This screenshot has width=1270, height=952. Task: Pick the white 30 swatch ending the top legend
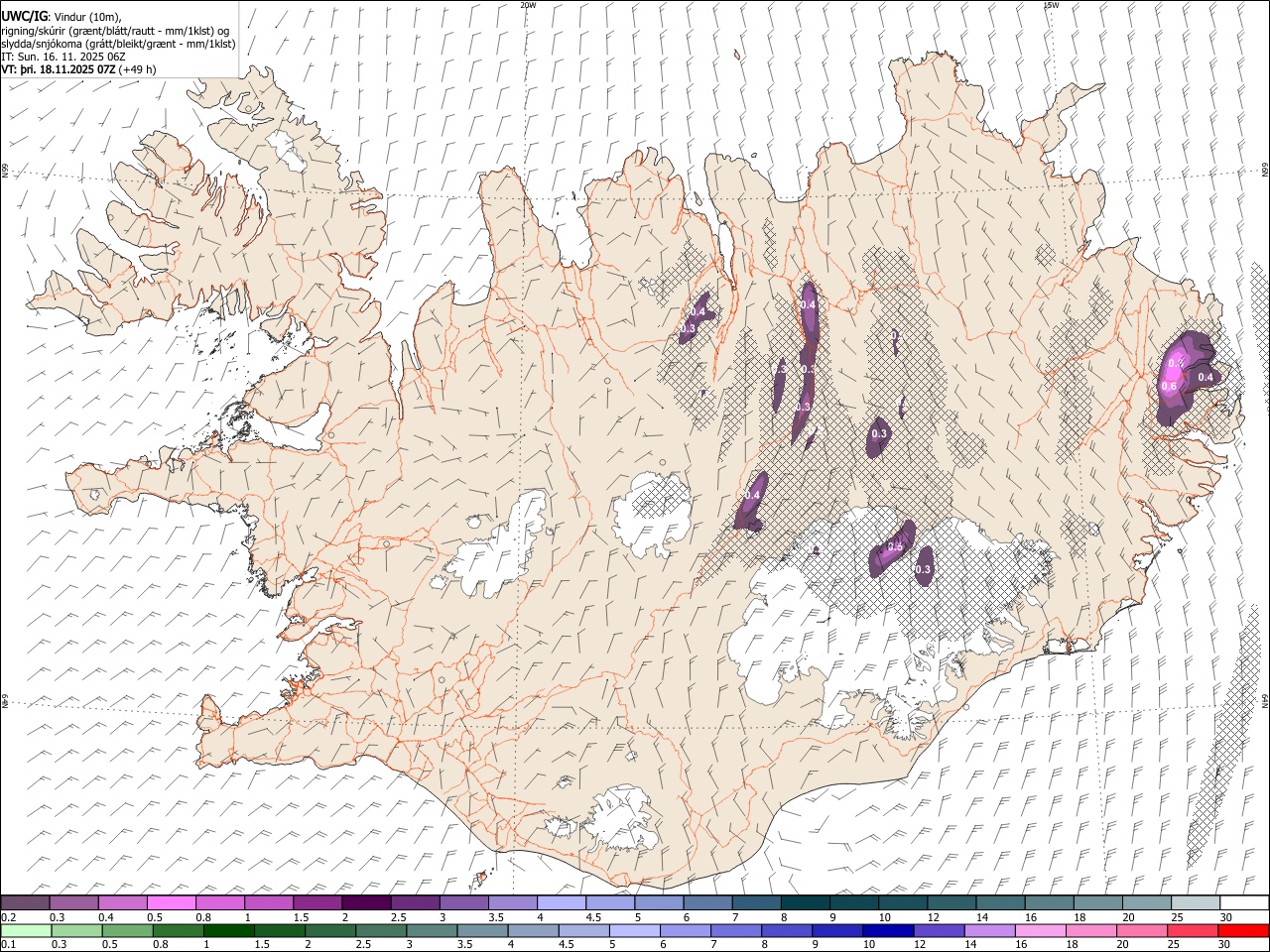point(1243,903)
